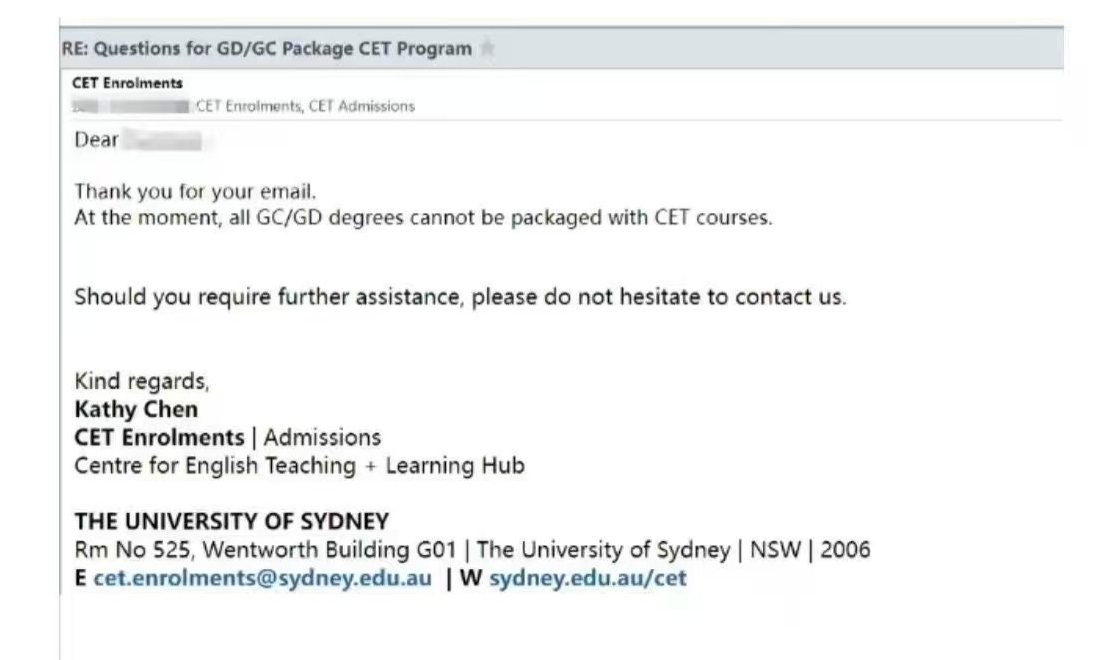Click Centre for English Teaching + Learning Hub
This screenshot has width=1108, height=660.
click(300, 466)
